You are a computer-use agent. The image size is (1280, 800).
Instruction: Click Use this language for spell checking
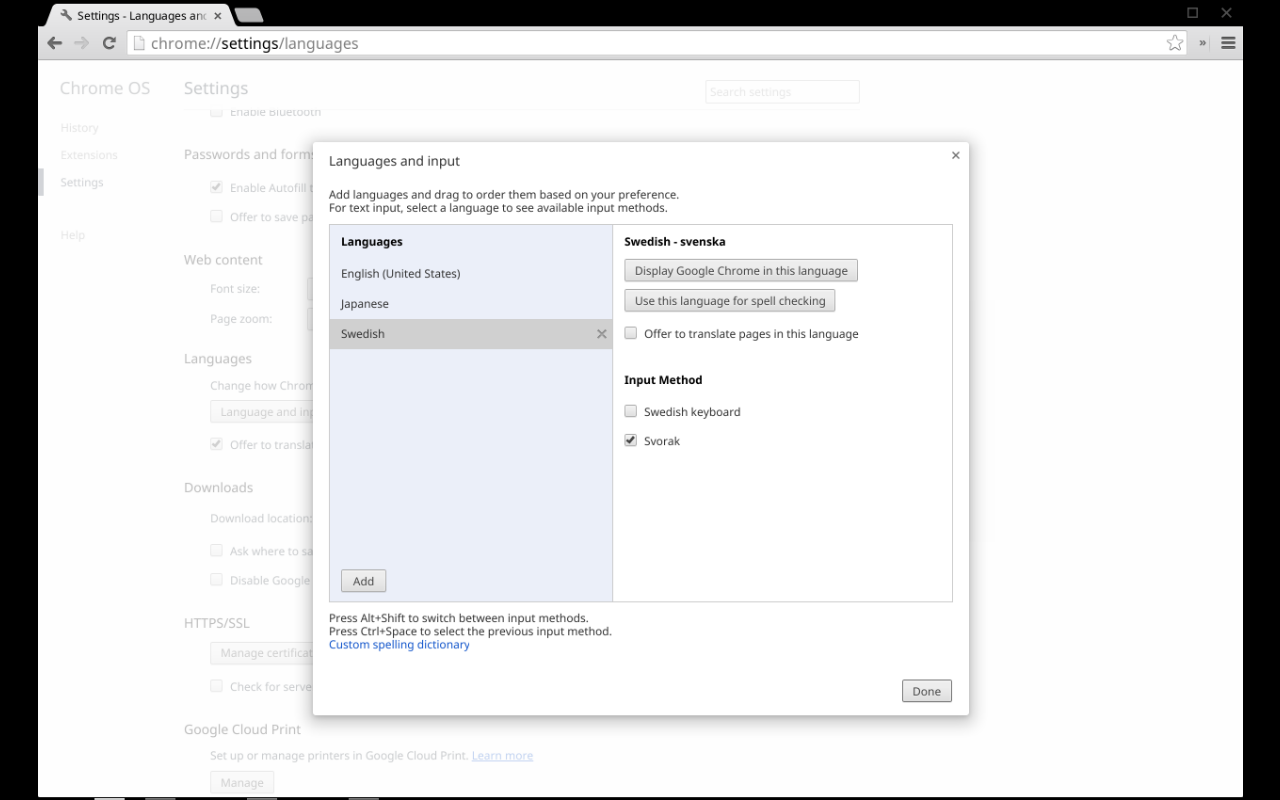coord(730,301)
